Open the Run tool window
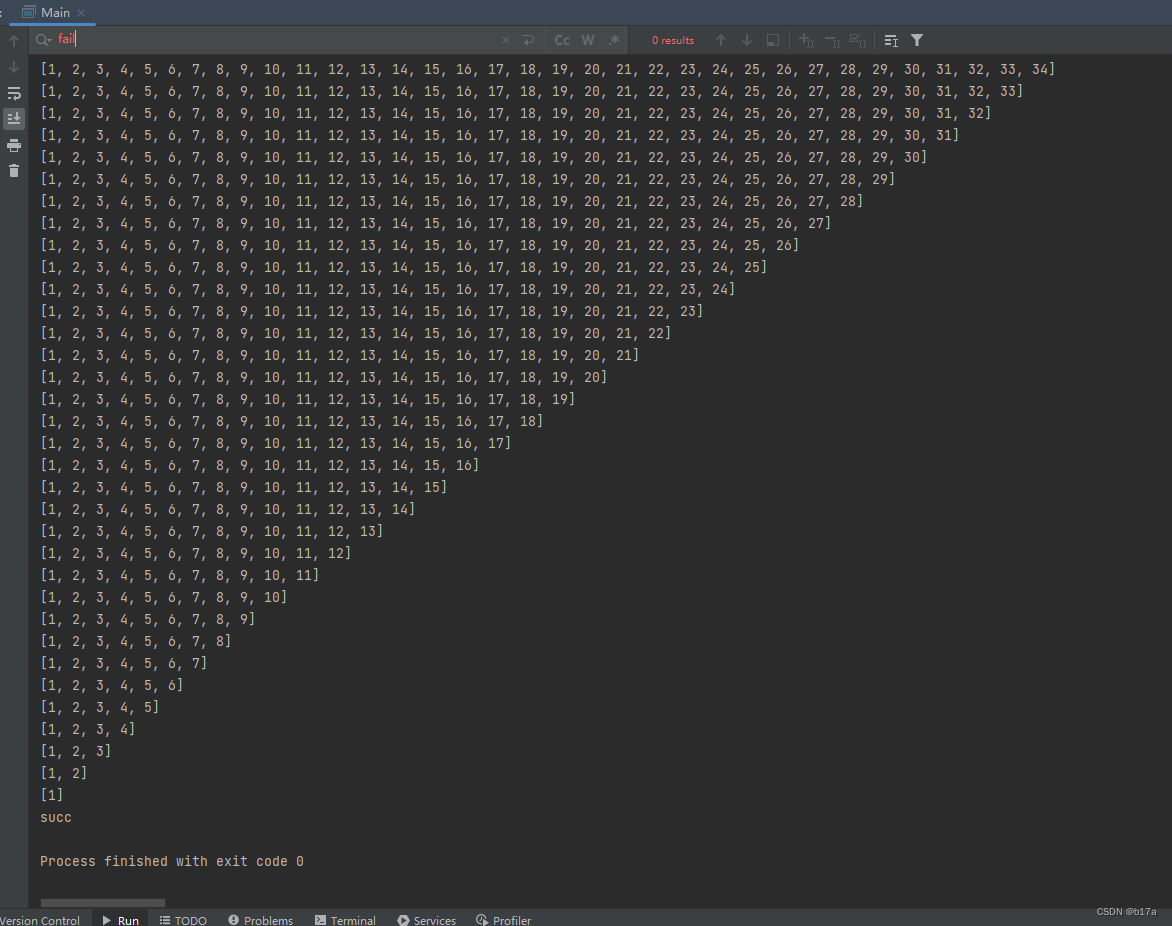The width and height of the screenshot is (1172, 926). click(x=120, y=919)
